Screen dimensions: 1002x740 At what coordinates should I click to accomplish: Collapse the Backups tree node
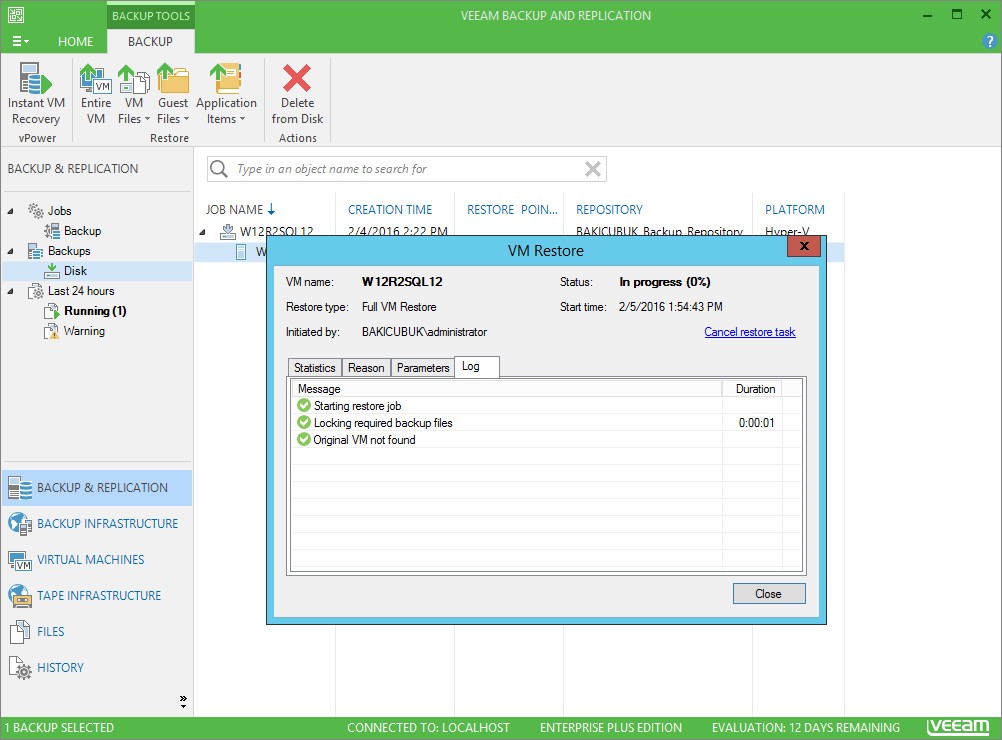tap(10, 251)
